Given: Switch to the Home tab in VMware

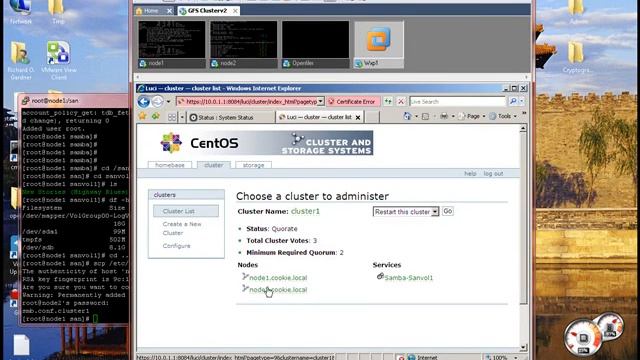Looking at the screenshot, I should tap(151, 11).
